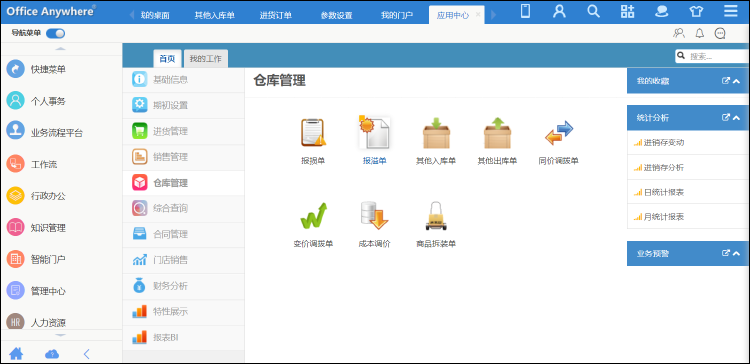Screen dimensions: 750x364
Task: Select 仓库管理 in the module list
Action: [183, 183]
